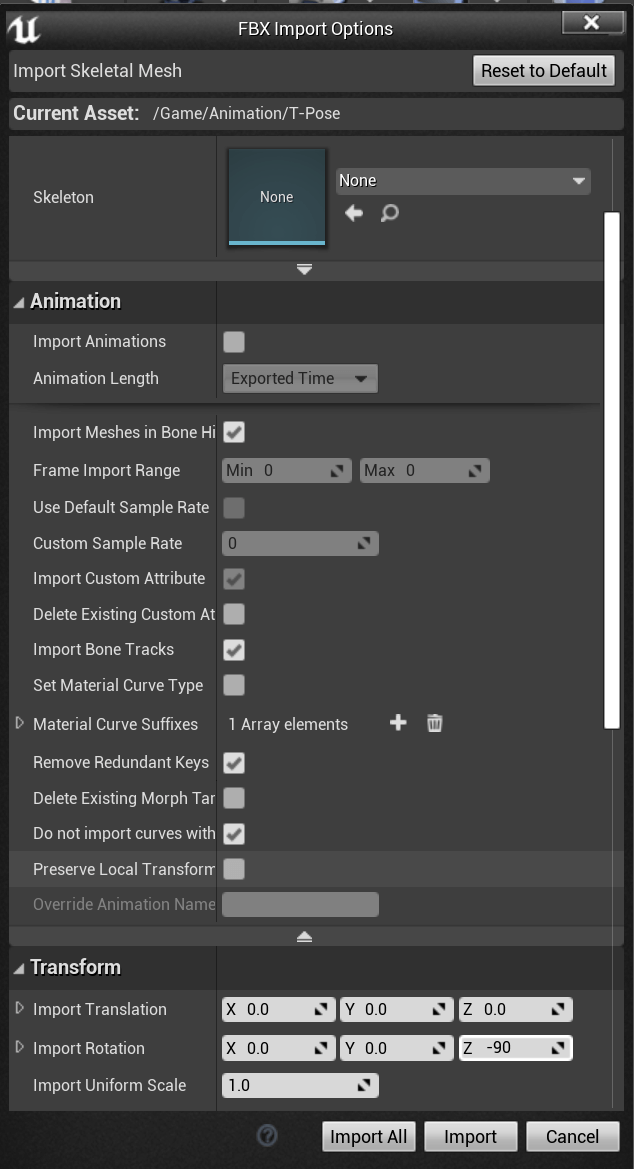Click Import Translation X spinner arrow
The width and height of the screenshot is (634, 1169).
click(321, 1009)
